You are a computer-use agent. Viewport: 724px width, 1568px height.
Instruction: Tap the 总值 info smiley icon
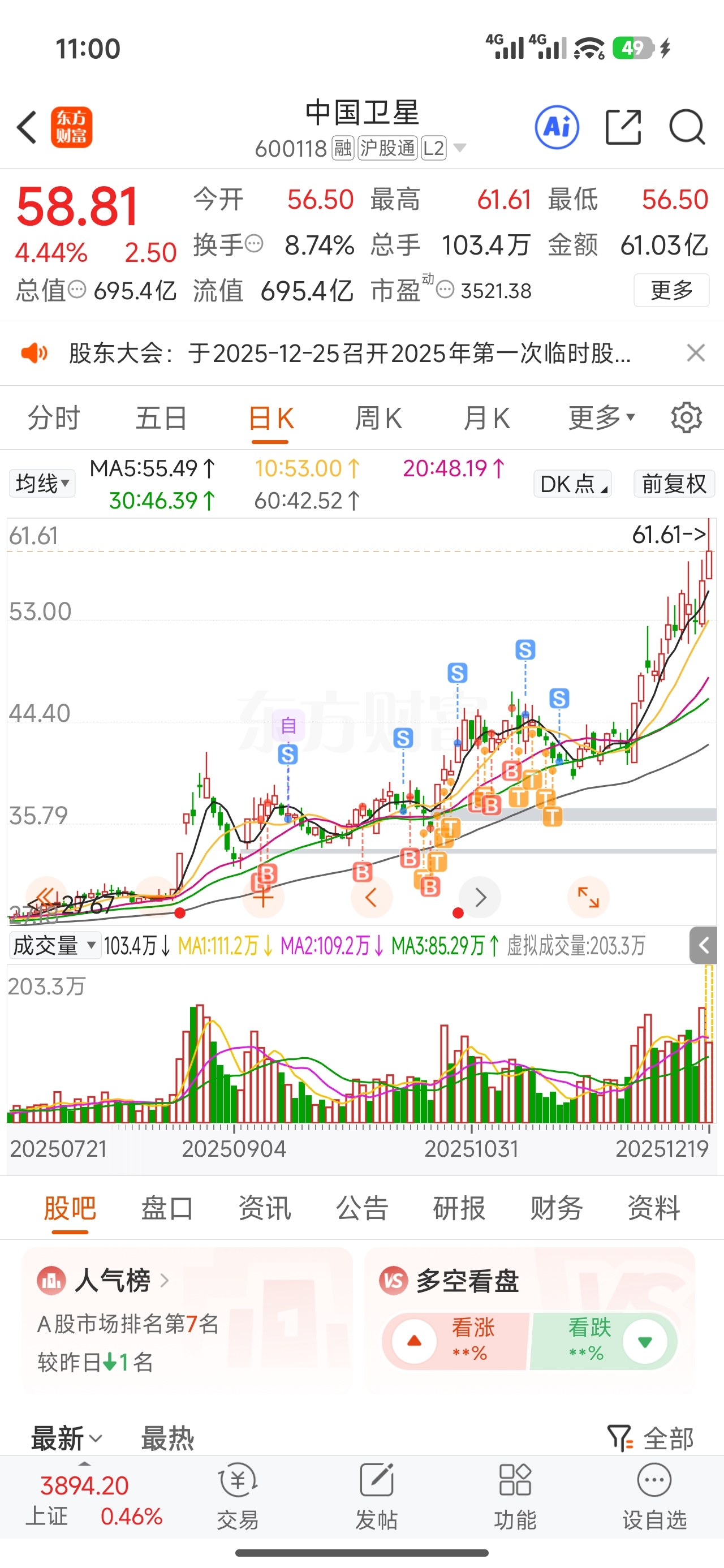[77, 289]
